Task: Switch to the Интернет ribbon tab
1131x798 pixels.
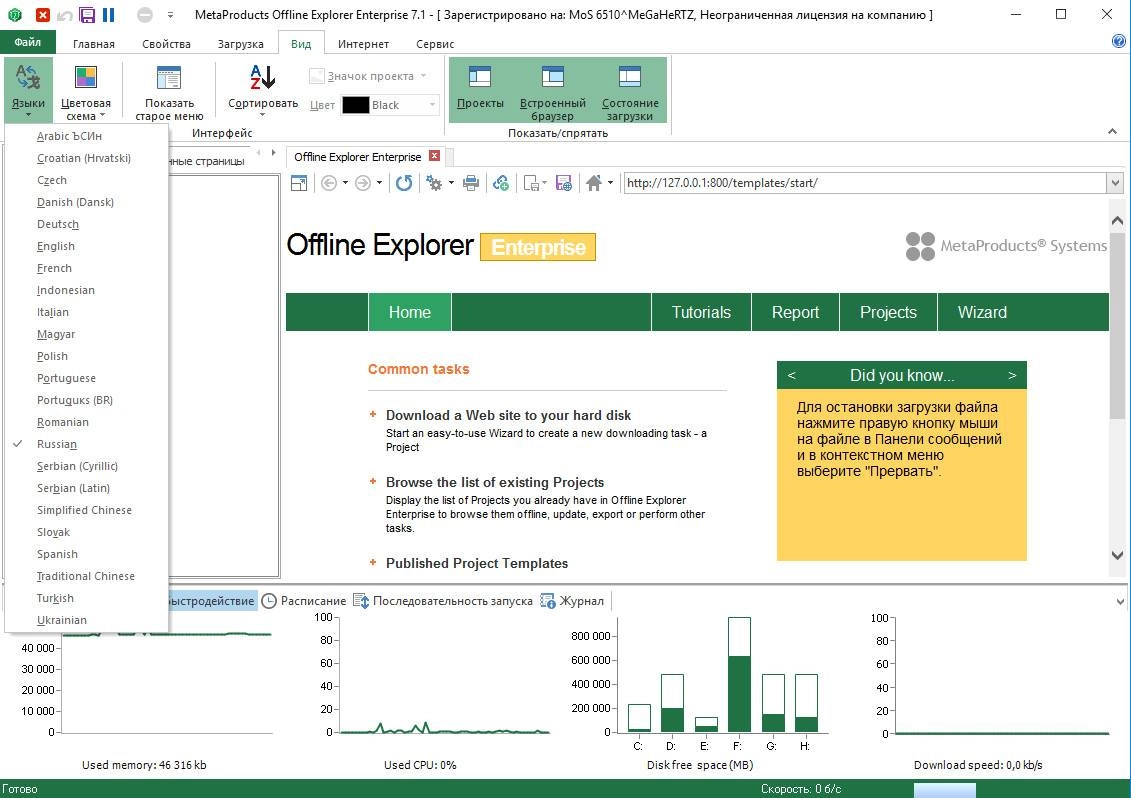Action: click(364, 44)
